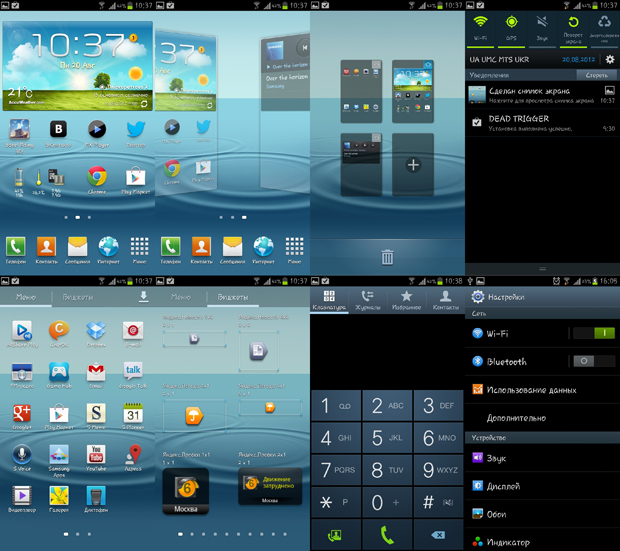Tap the yellow thermometer temperature widget
The height and width of the screenshot is (551, 620).
38,177
